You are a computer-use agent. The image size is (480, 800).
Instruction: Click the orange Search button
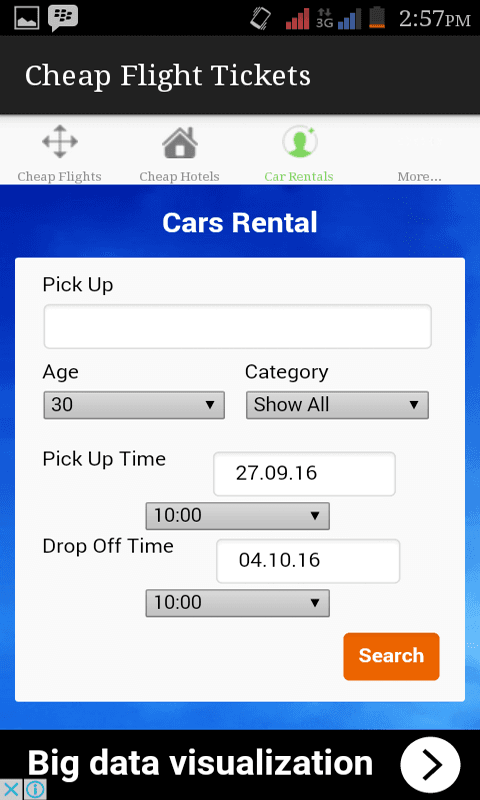[391, 656]
